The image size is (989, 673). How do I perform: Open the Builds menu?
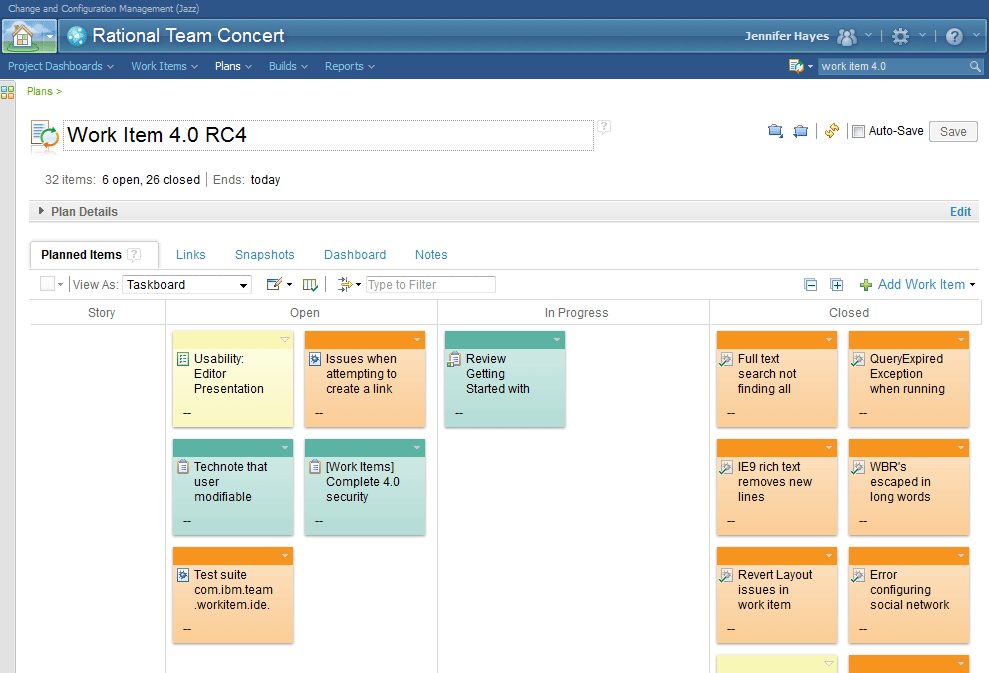(x=288, y=66)
